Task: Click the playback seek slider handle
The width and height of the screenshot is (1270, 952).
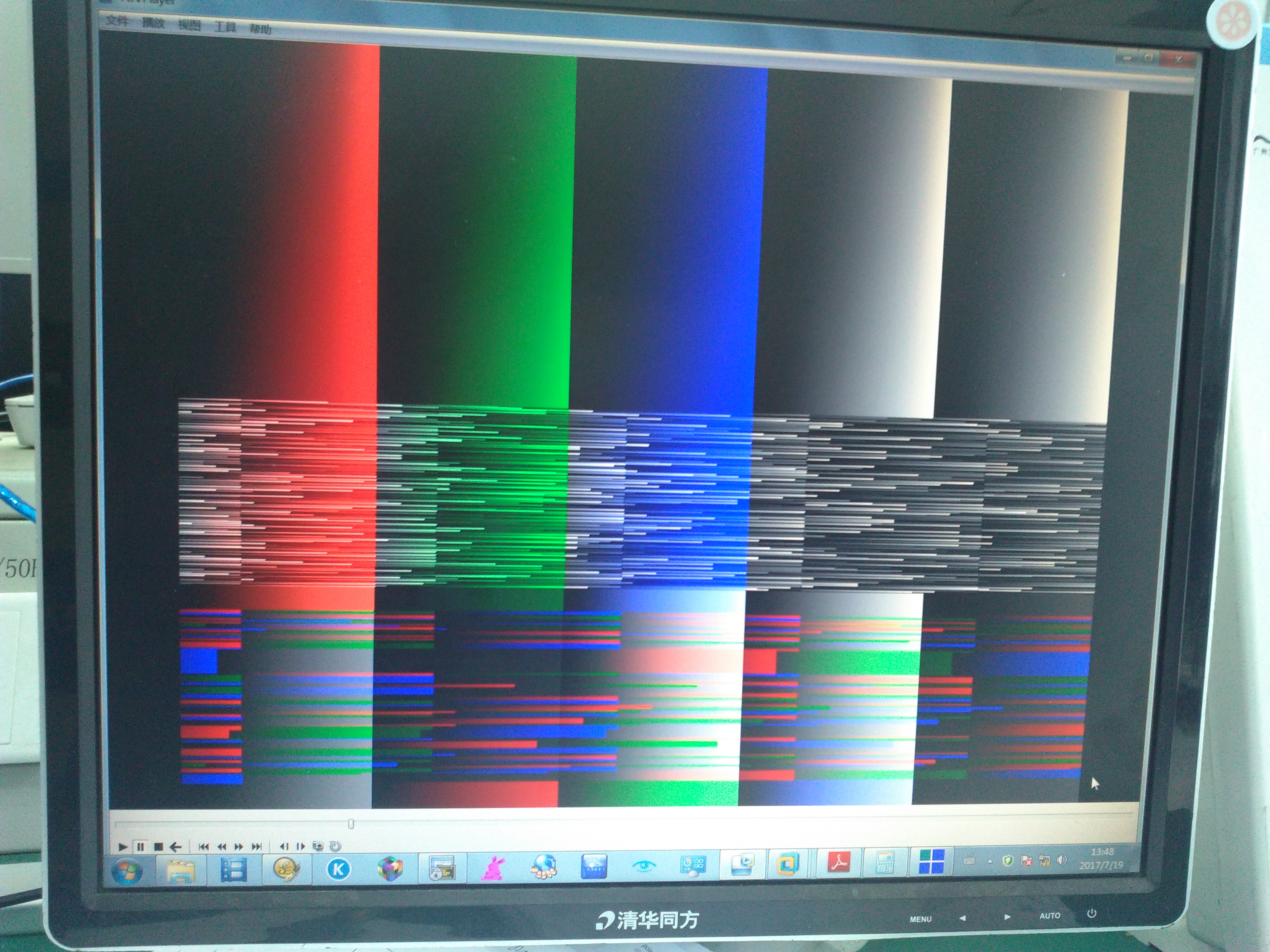Action: tap(351, 824)
